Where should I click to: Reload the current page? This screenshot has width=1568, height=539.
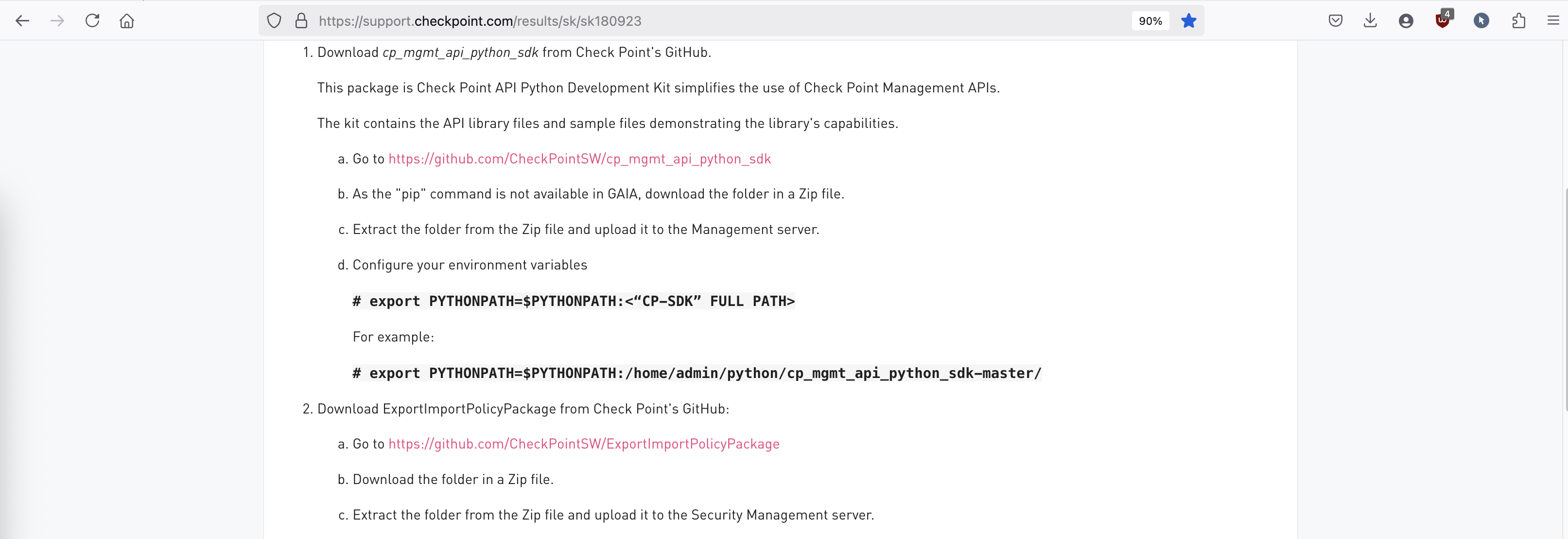click(92, 21)
